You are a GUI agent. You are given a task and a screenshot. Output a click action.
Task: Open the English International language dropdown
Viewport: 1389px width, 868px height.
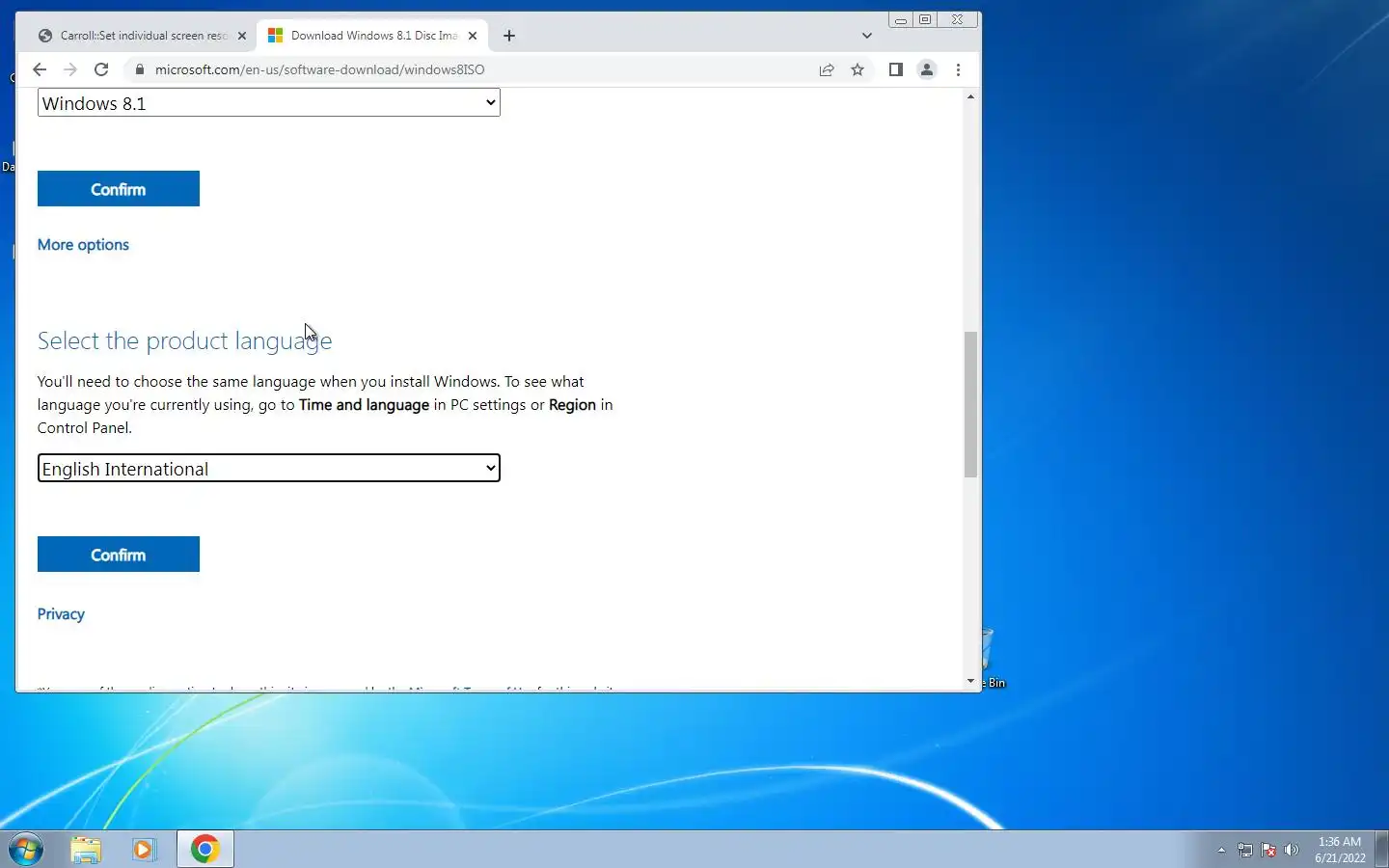pos(268,468)
